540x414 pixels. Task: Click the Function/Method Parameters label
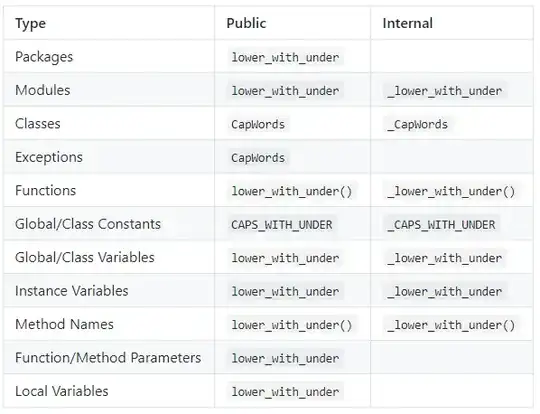[108, 358]
